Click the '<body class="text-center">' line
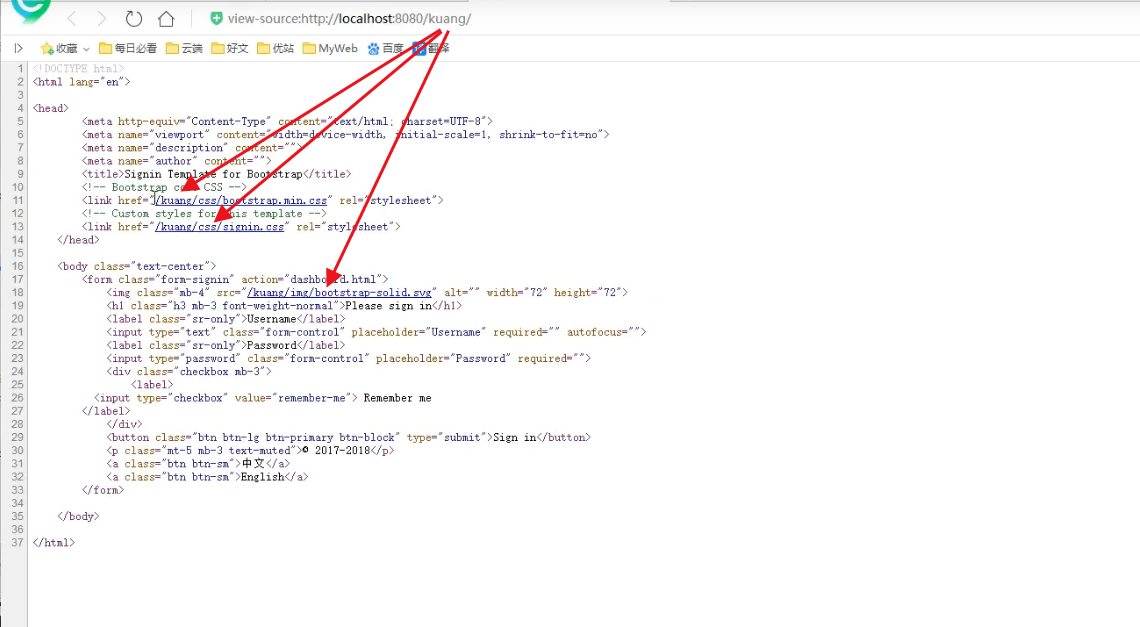The image size is (1140, 627). (137, 266)
